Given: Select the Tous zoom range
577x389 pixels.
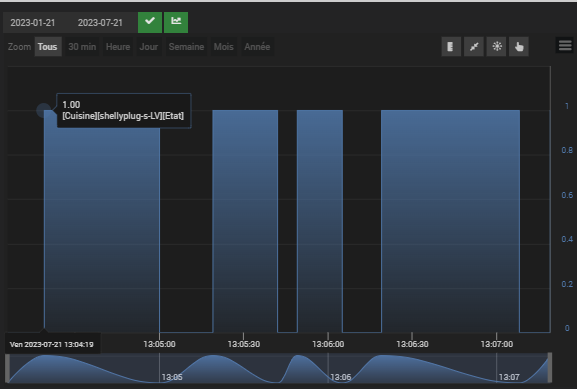Looking at the screenshot, I should [x=48, y=47].
